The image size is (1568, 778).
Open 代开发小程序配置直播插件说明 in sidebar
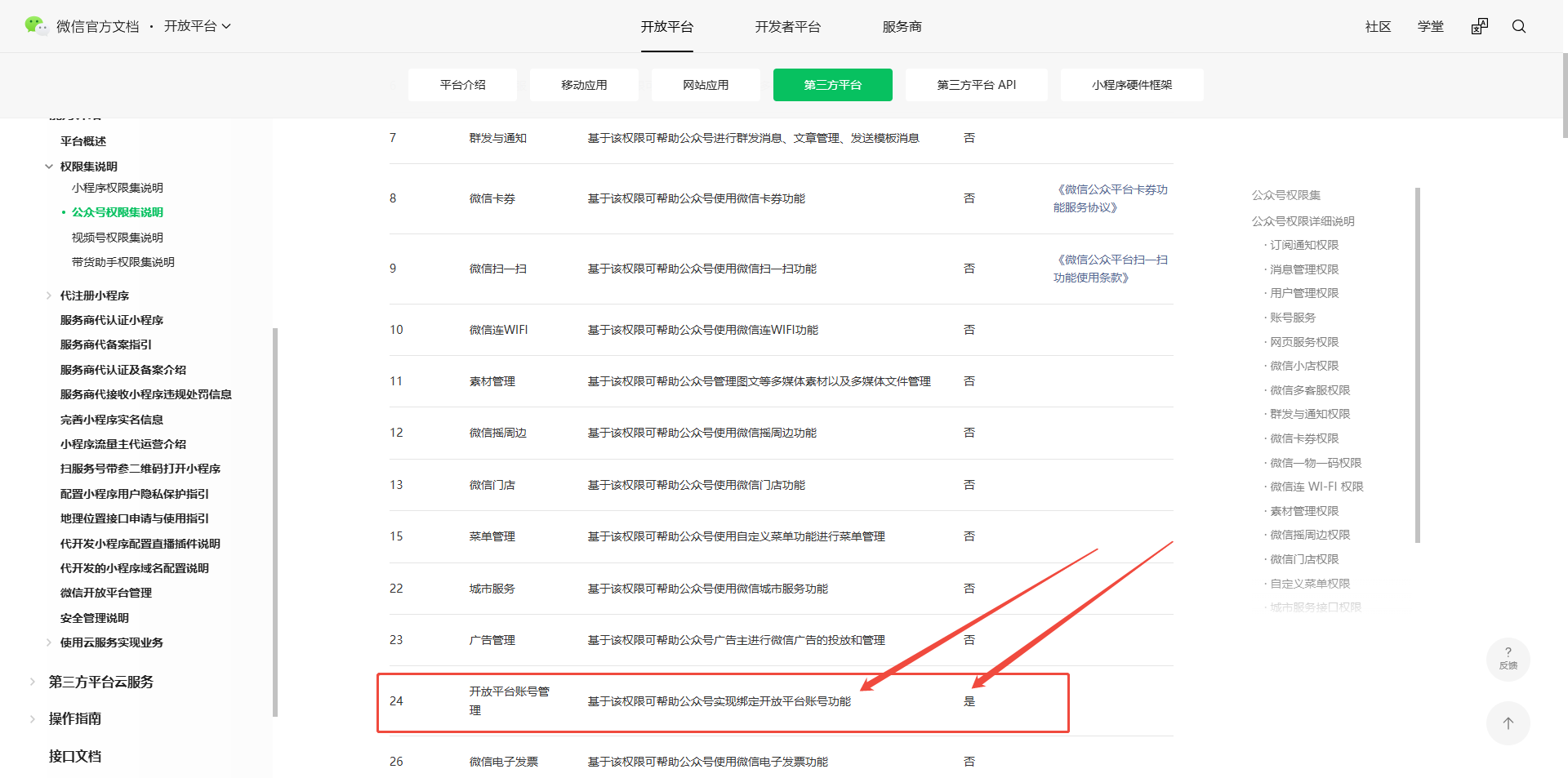click(x=140, y=544)
